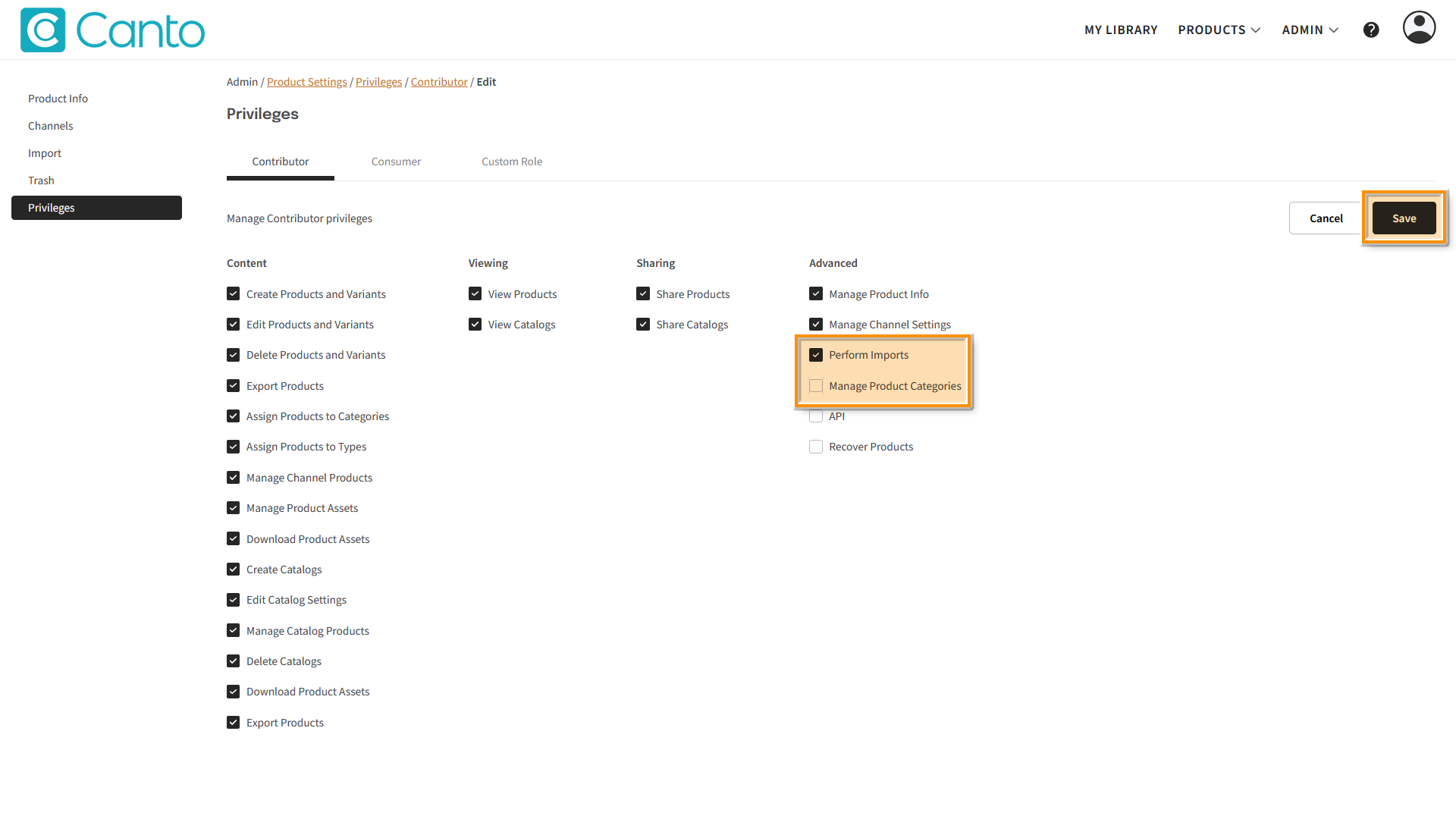The width and height of the screenshot is (1456, 819).
Task: Toggle Manage Product Assets checkbox
Action: click(x=234, y=508)
